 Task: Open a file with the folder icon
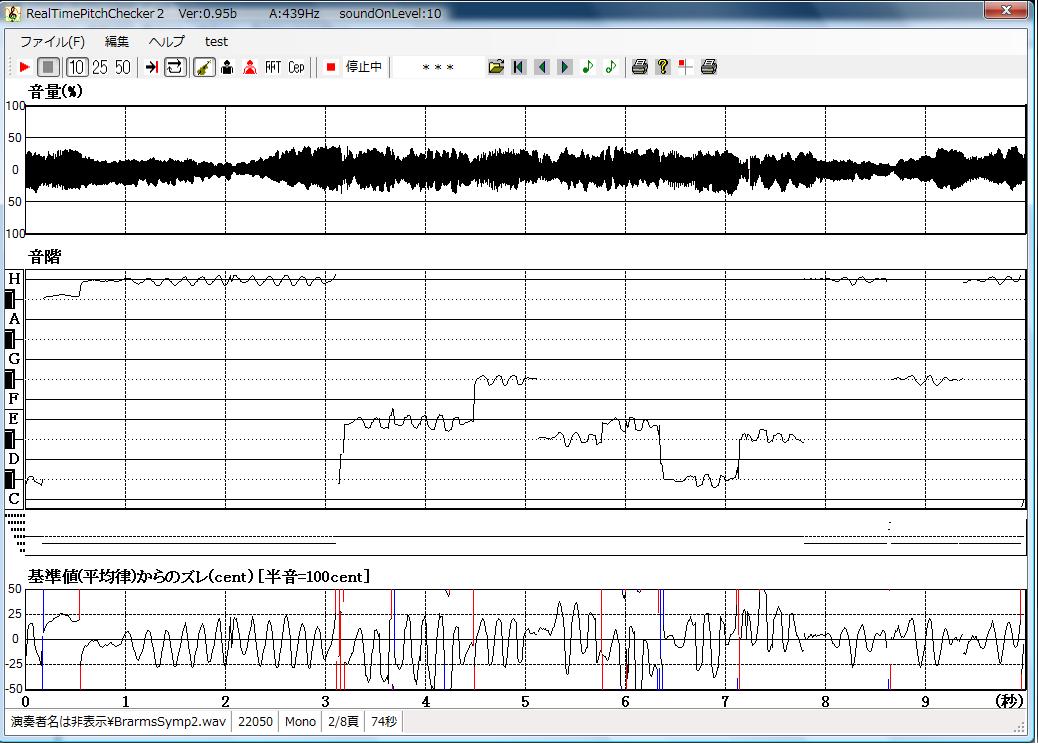click(496, 67)
